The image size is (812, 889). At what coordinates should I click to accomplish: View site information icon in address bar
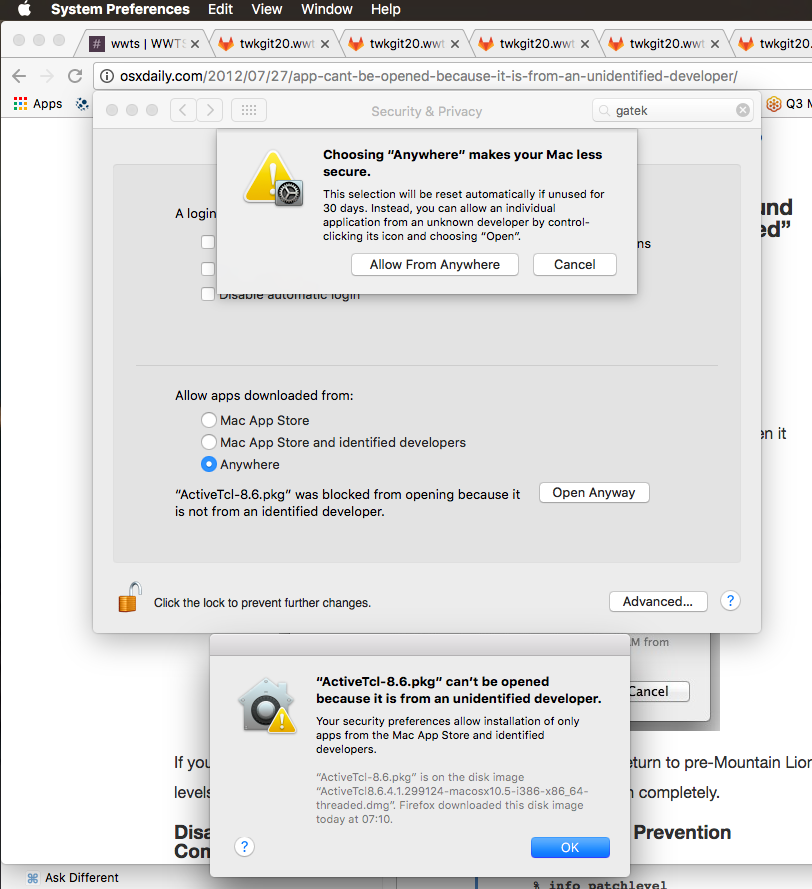107,76
